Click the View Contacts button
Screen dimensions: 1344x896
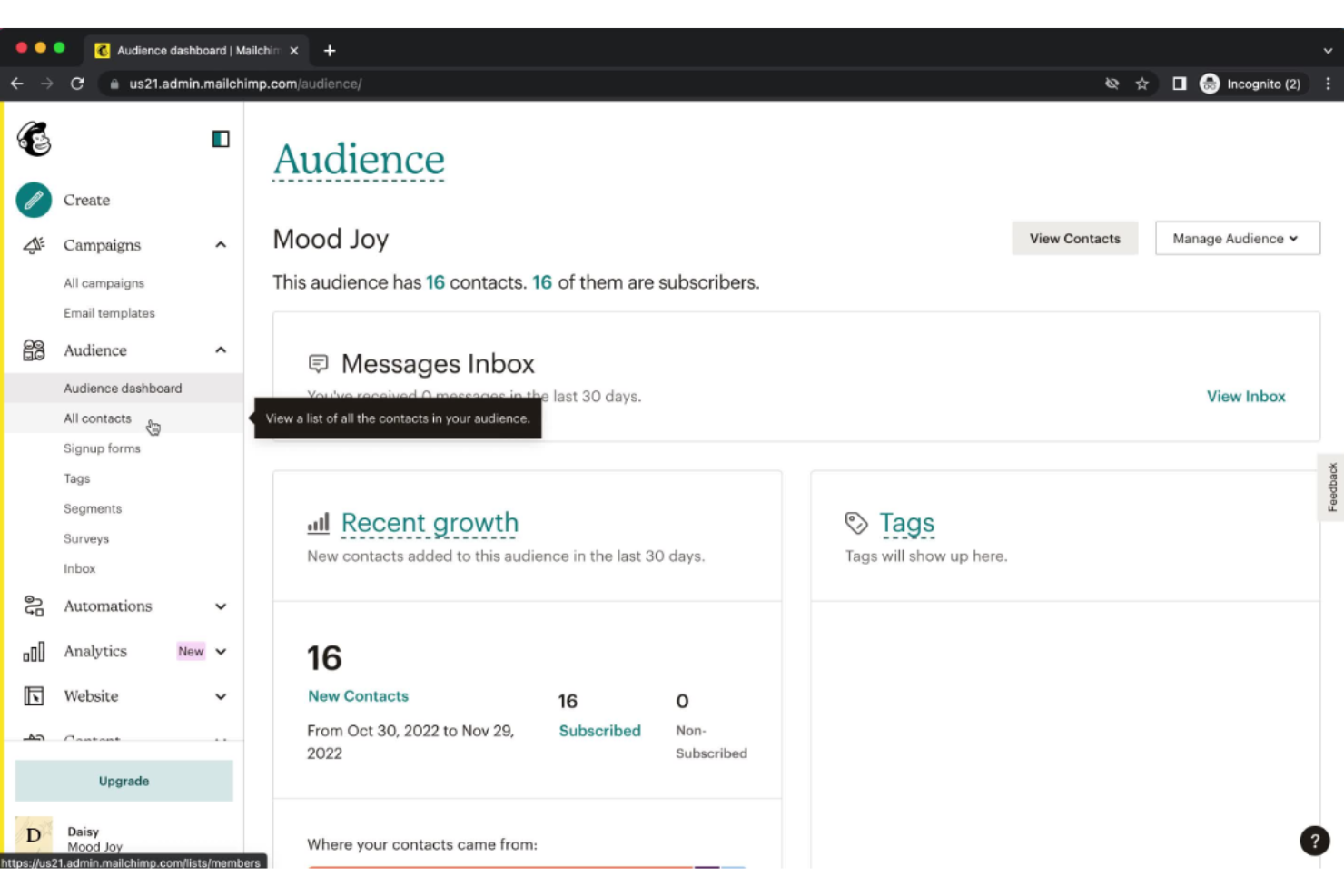click(1074, 239)
